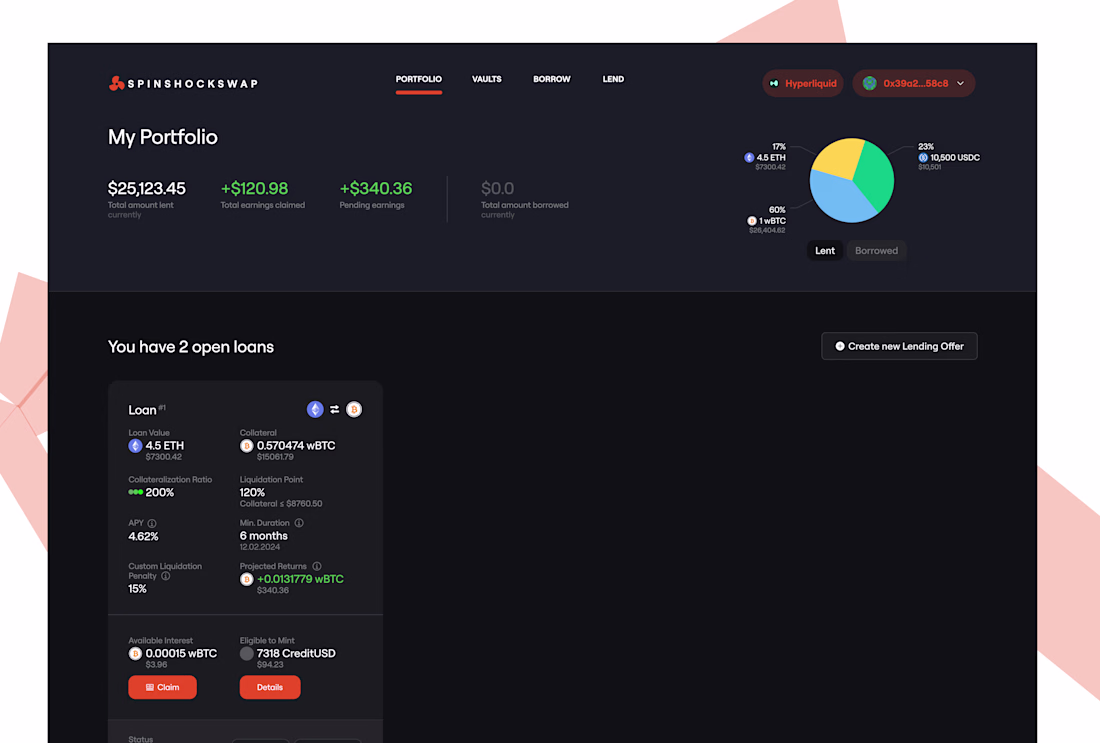Click the yellow pie chart slice
1100x743 pixels.
coord(838,157)
